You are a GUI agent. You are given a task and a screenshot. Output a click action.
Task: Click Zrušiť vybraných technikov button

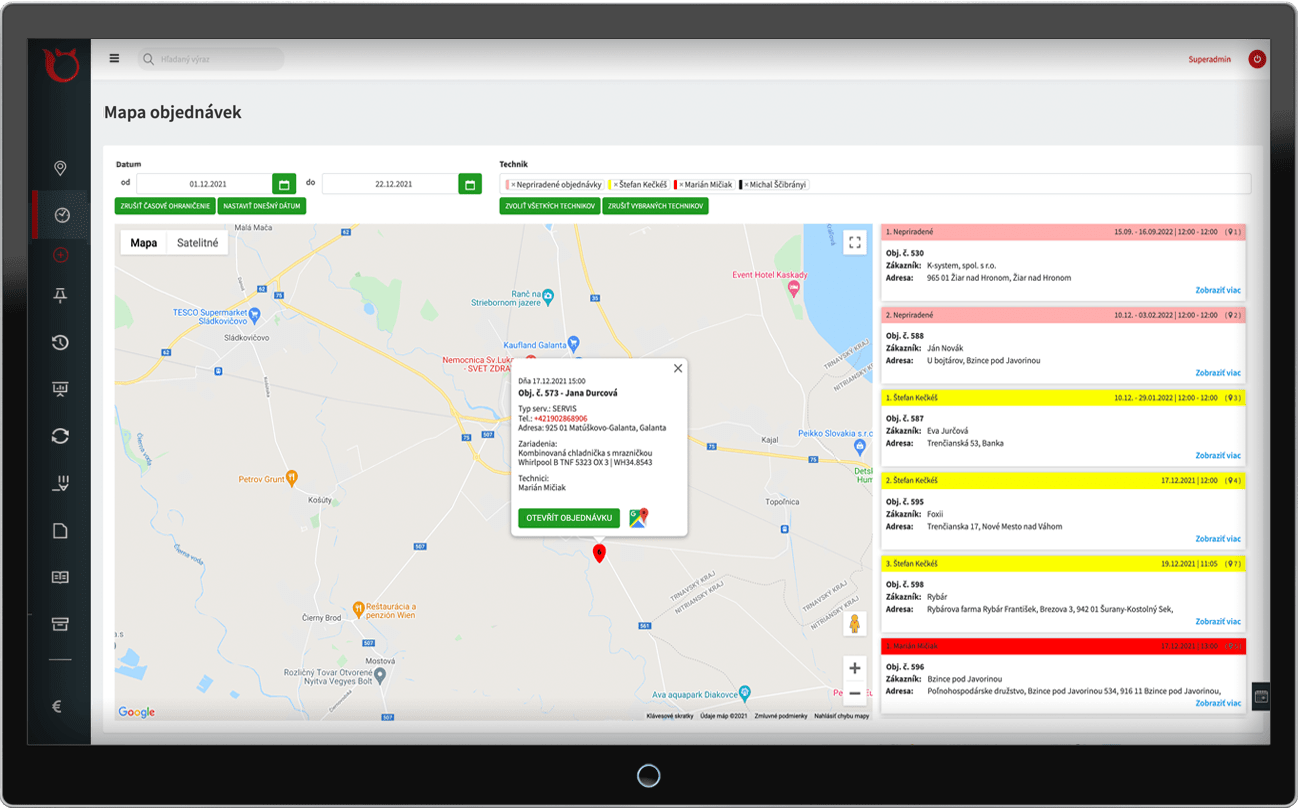tap(655, 206)
